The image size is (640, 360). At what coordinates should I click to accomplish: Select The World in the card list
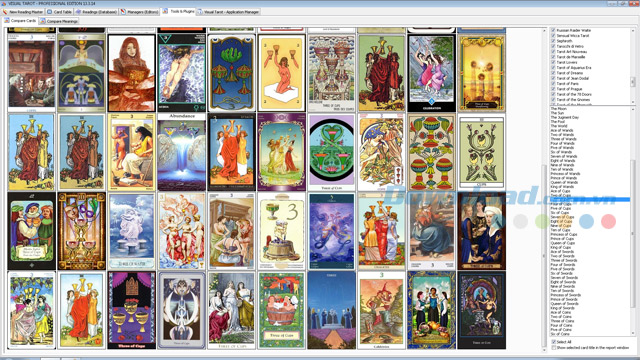click(559, 126)
